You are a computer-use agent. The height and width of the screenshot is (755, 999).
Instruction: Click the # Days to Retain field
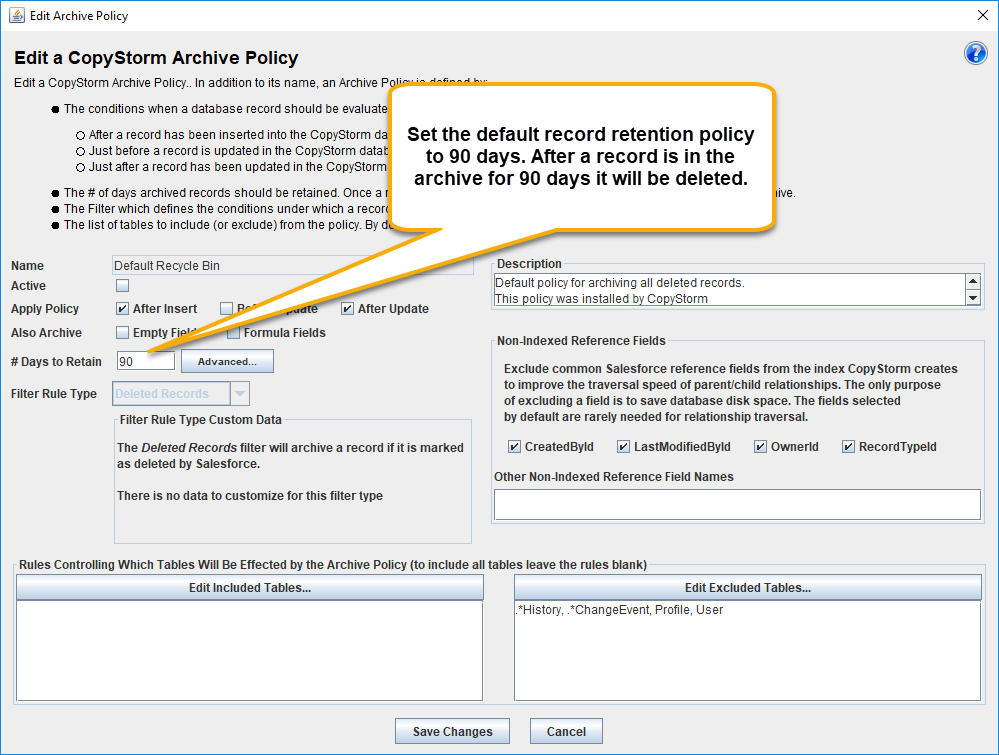tap(146, 361)
